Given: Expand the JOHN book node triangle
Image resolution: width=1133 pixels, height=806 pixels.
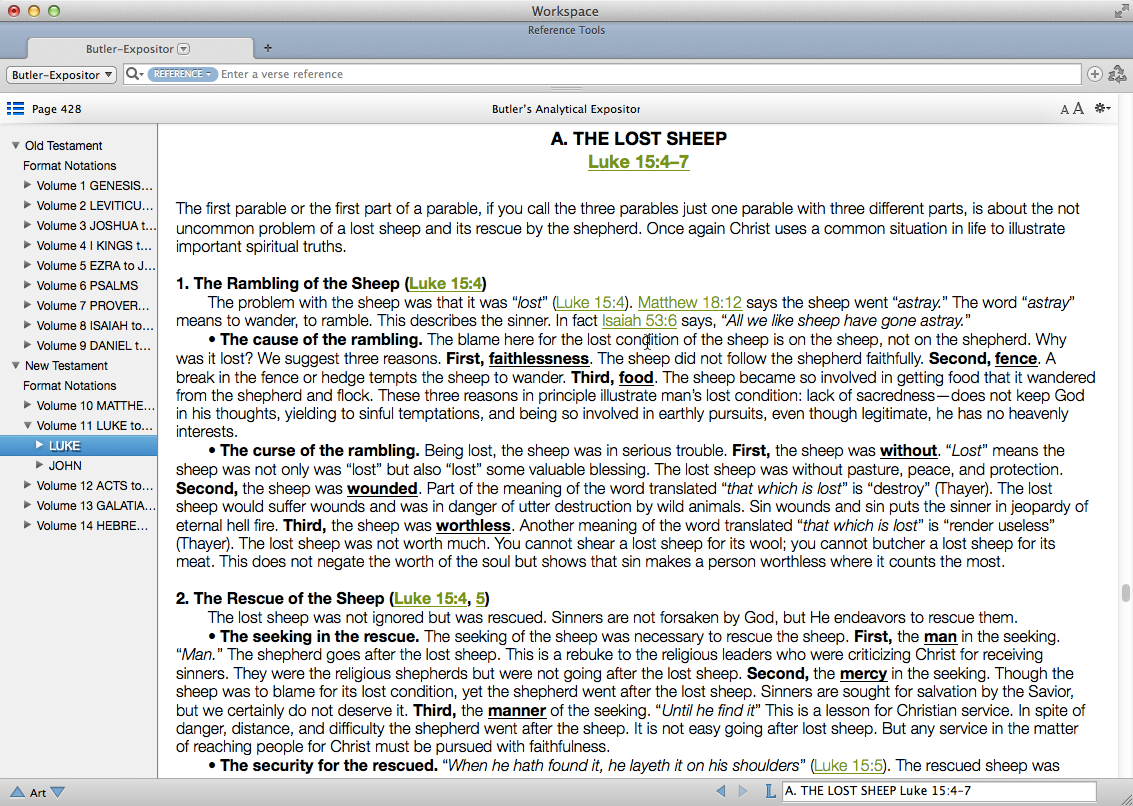Looking at the screenshot, I should (40, 466).
